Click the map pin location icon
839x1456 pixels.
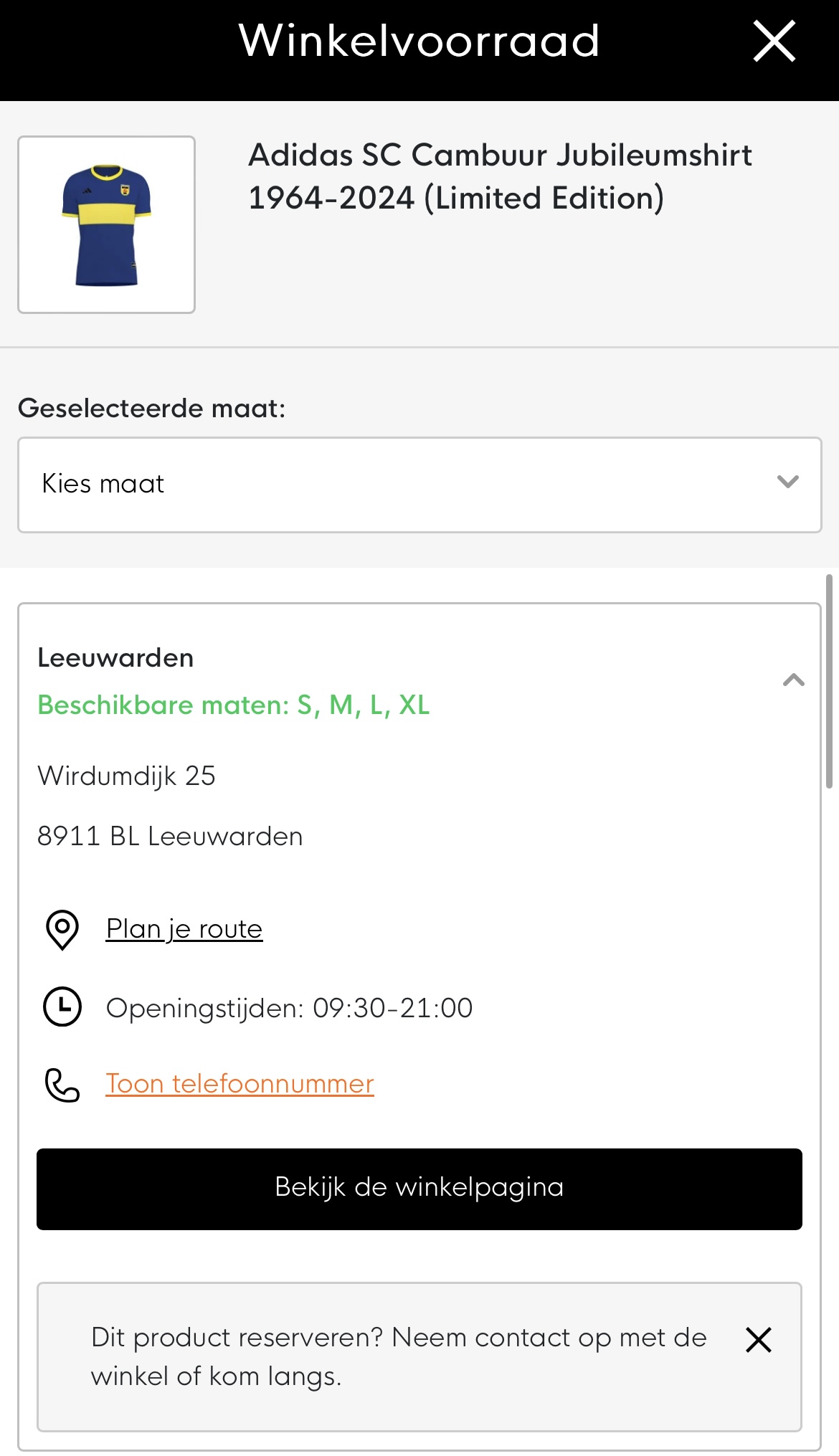tap(62, 930)
